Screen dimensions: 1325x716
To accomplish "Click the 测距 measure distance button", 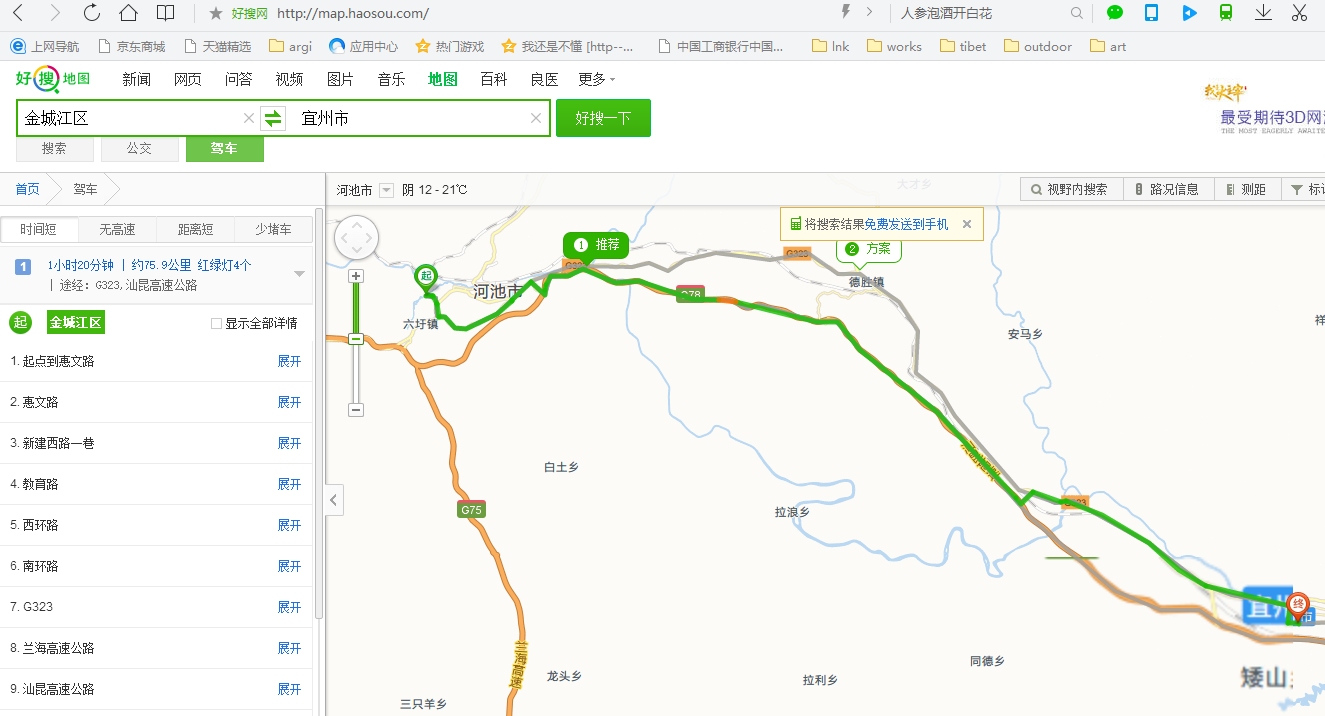I will click(1246, 189).
